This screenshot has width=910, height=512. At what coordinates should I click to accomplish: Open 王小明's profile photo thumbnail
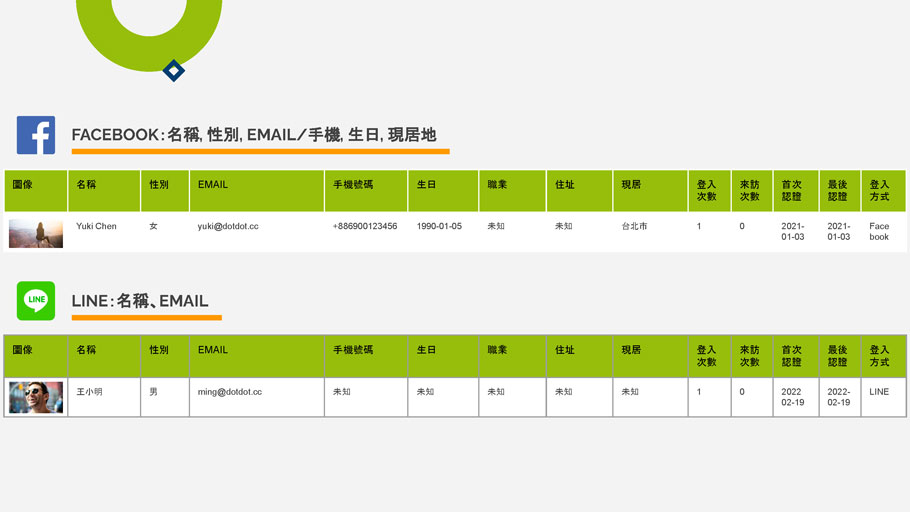[36, 397]
